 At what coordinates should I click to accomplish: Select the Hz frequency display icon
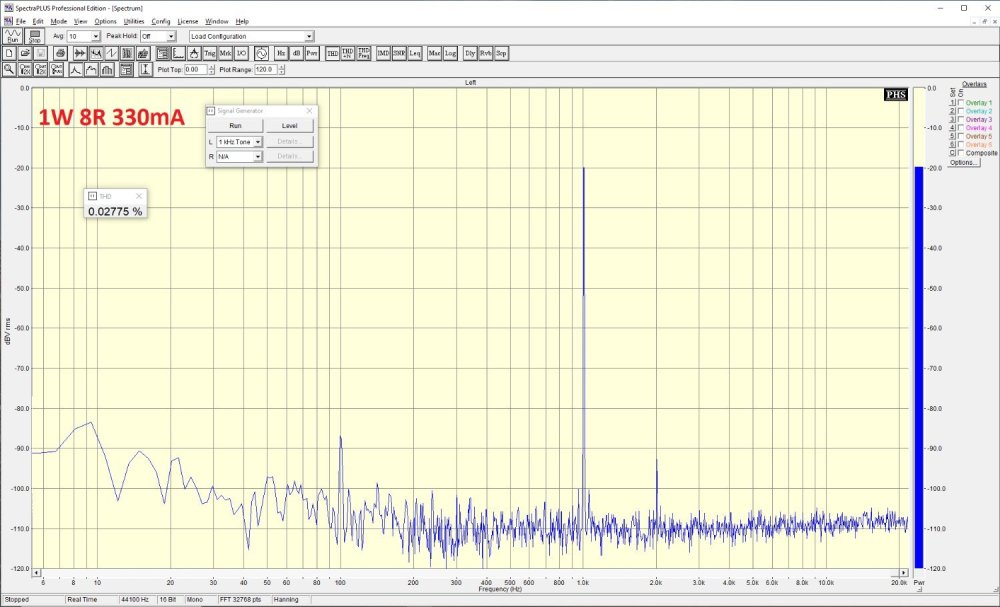tap(281, 52)
